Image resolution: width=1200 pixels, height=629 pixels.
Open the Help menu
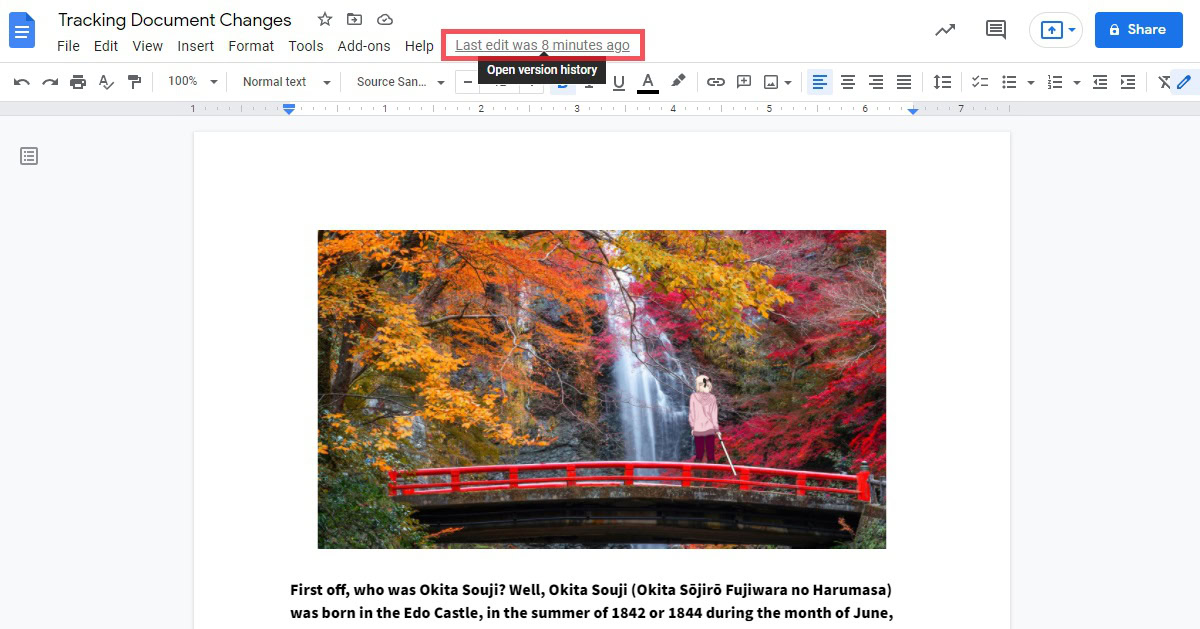coord(419,46)
